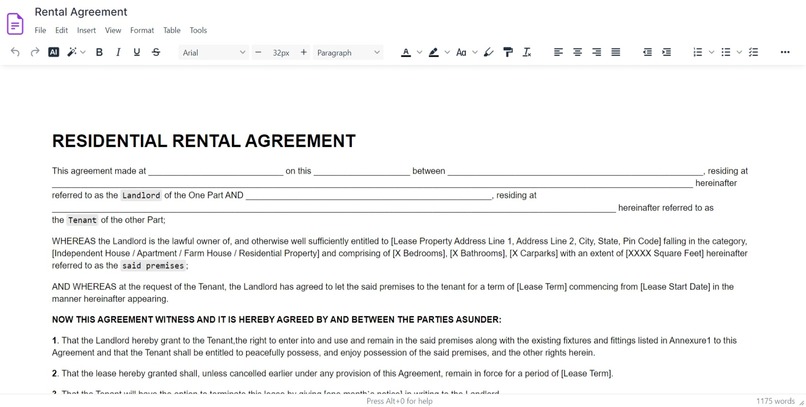Open the View menu
Image resolution: width=806 pixels, height=407 pixels.
pos(113,30)
